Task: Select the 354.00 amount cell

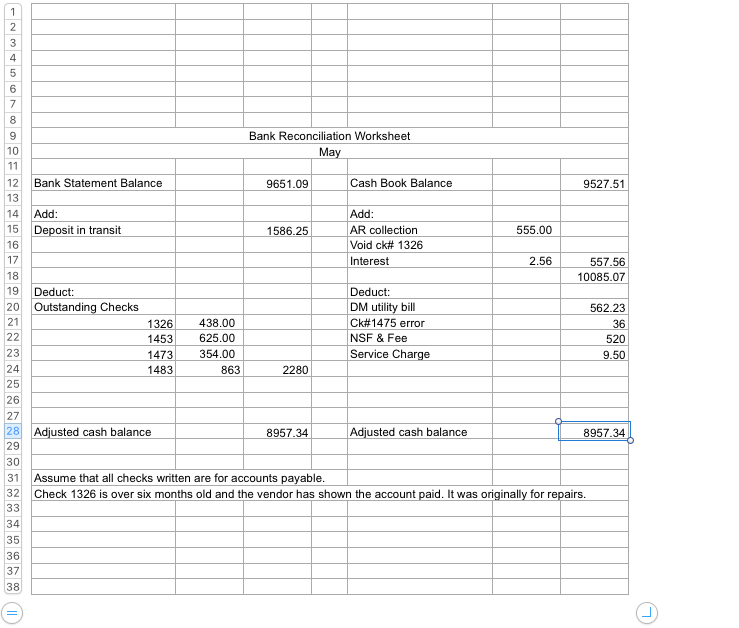Action: (209, 354)
